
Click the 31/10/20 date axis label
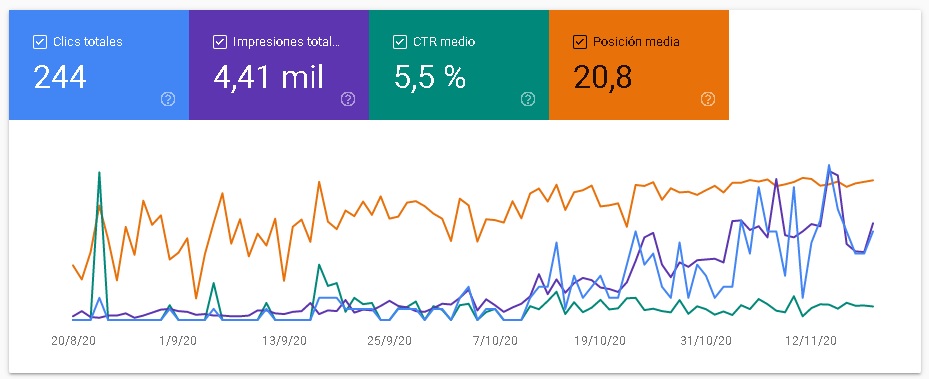[706, 341]
